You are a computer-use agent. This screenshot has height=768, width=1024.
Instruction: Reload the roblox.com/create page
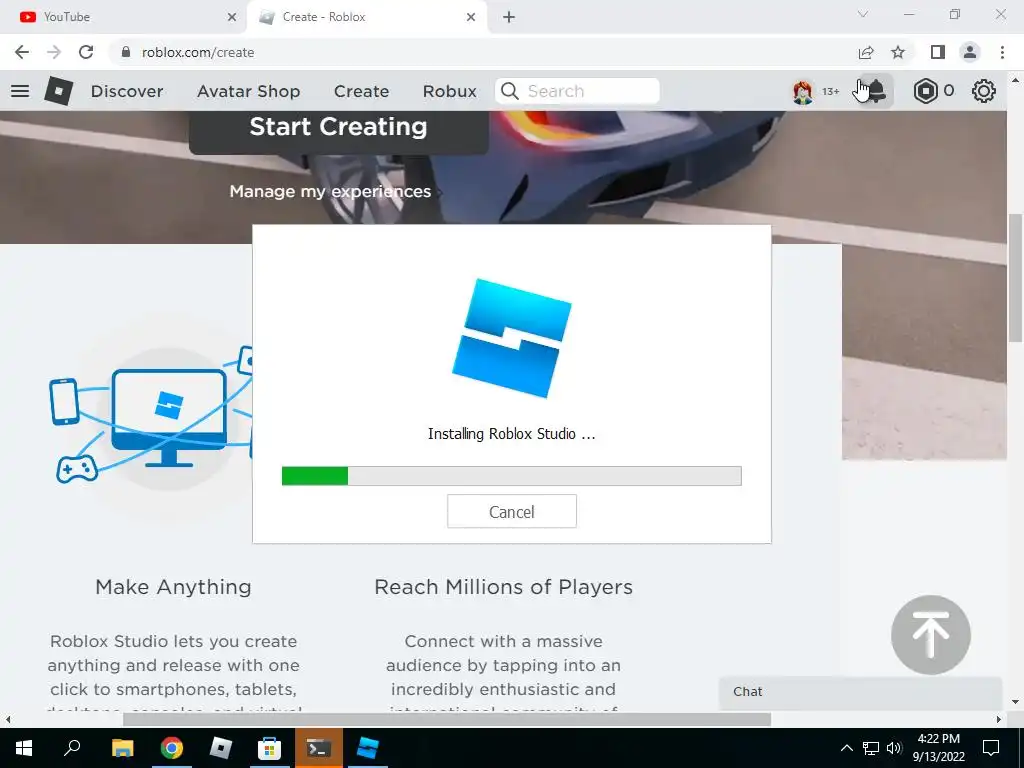86,52
